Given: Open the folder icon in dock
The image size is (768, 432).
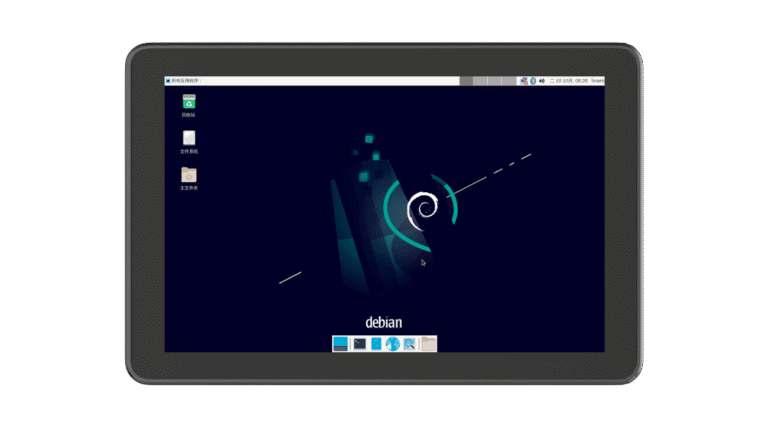Looking at the screenshot, I should [x=429, y=344].
